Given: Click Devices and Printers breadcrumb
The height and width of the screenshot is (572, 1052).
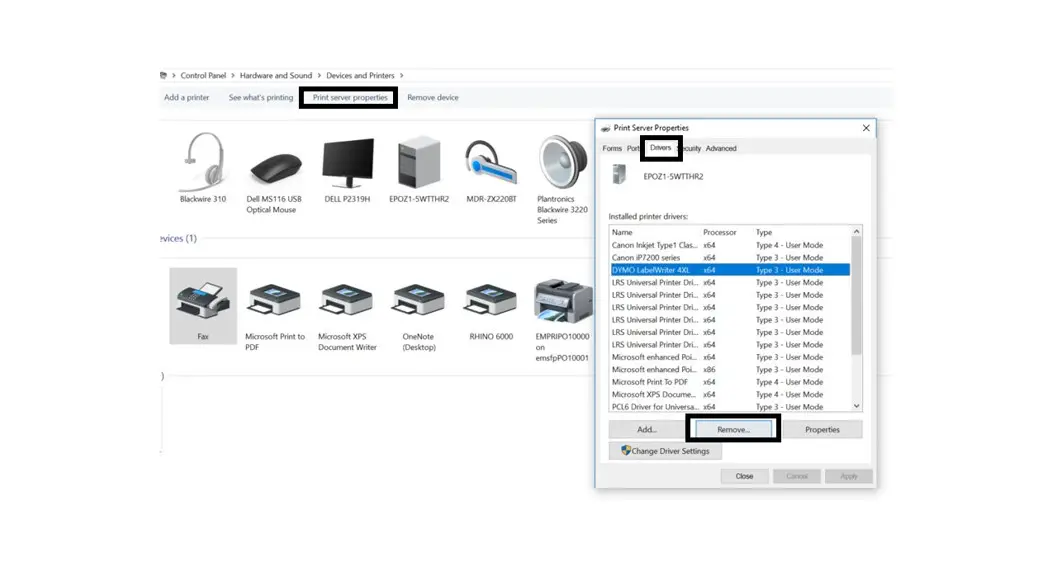Looking at the screenshot, I should [x=360, y=76].
